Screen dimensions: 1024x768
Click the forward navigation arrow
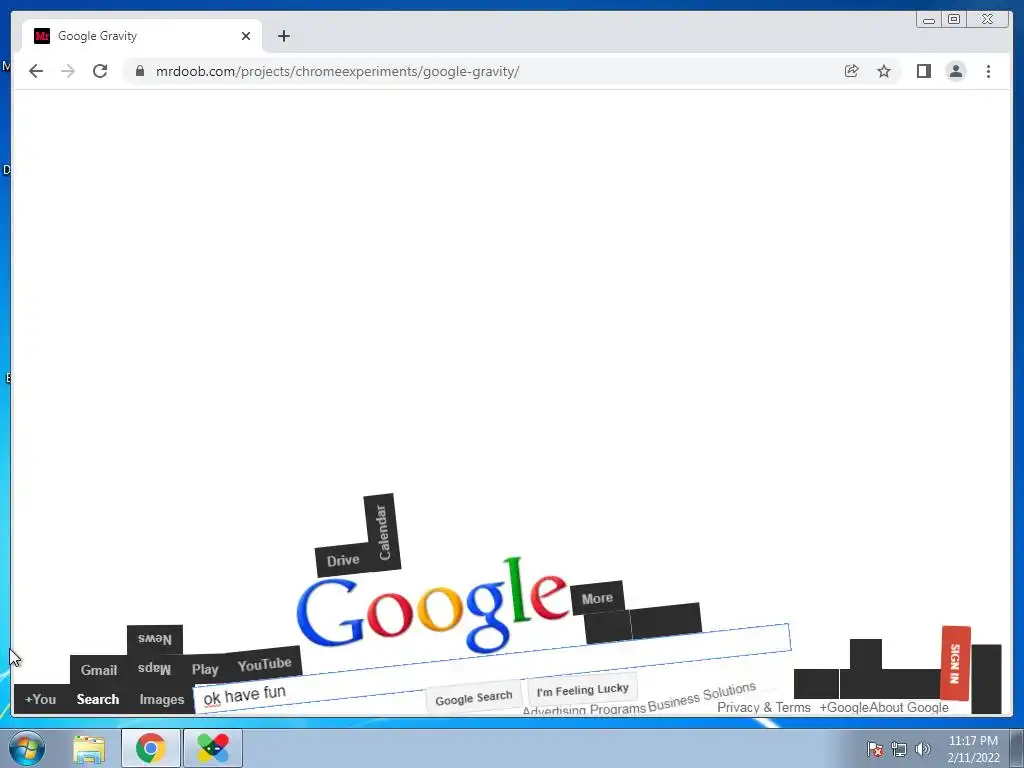click(x=68, y=71)
